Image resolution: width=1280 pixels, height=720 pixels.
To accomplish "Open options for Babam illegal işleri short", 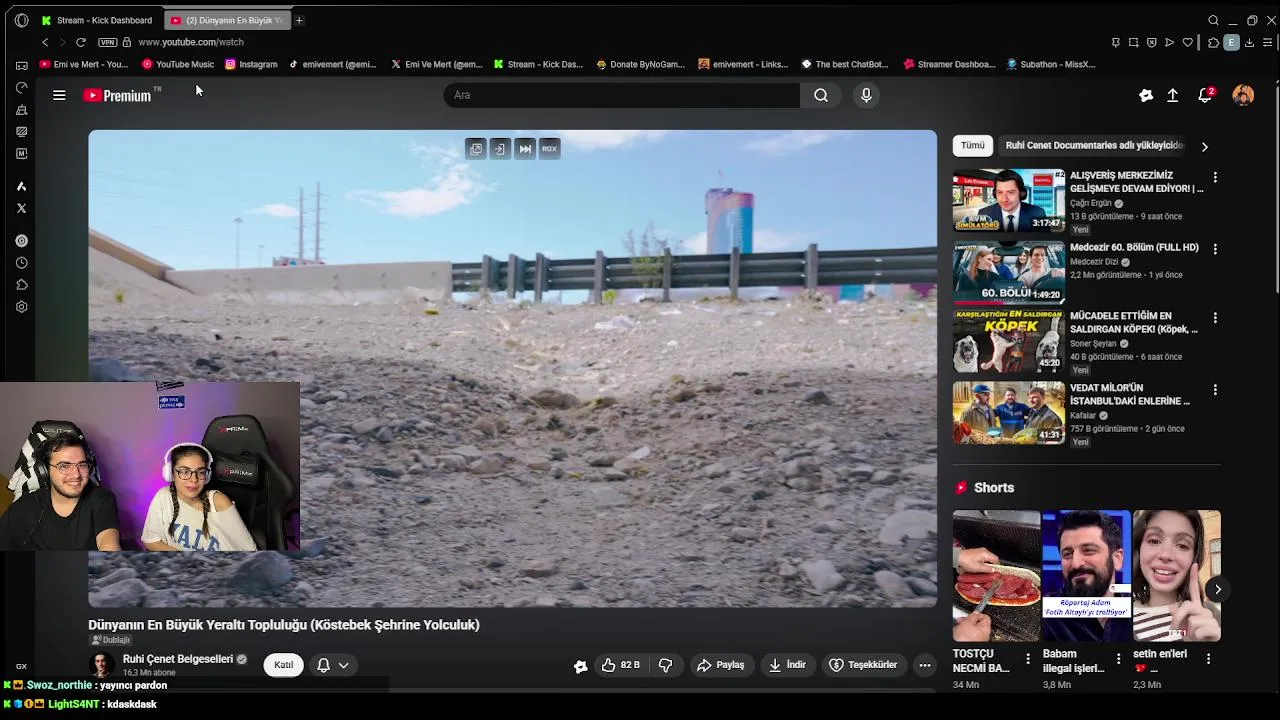I will tap(1118, 659).
